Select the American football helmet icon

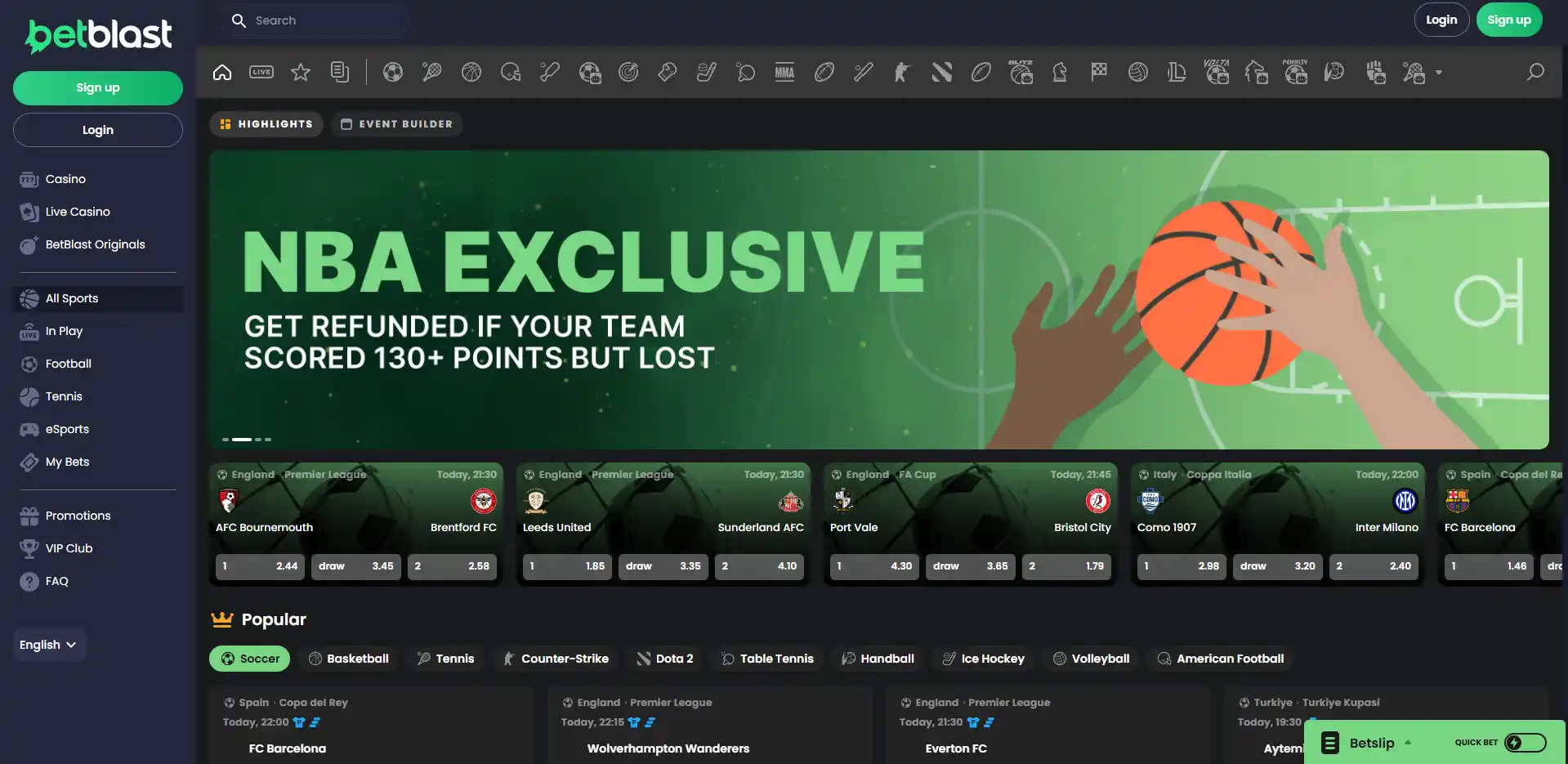pos(511,73)
